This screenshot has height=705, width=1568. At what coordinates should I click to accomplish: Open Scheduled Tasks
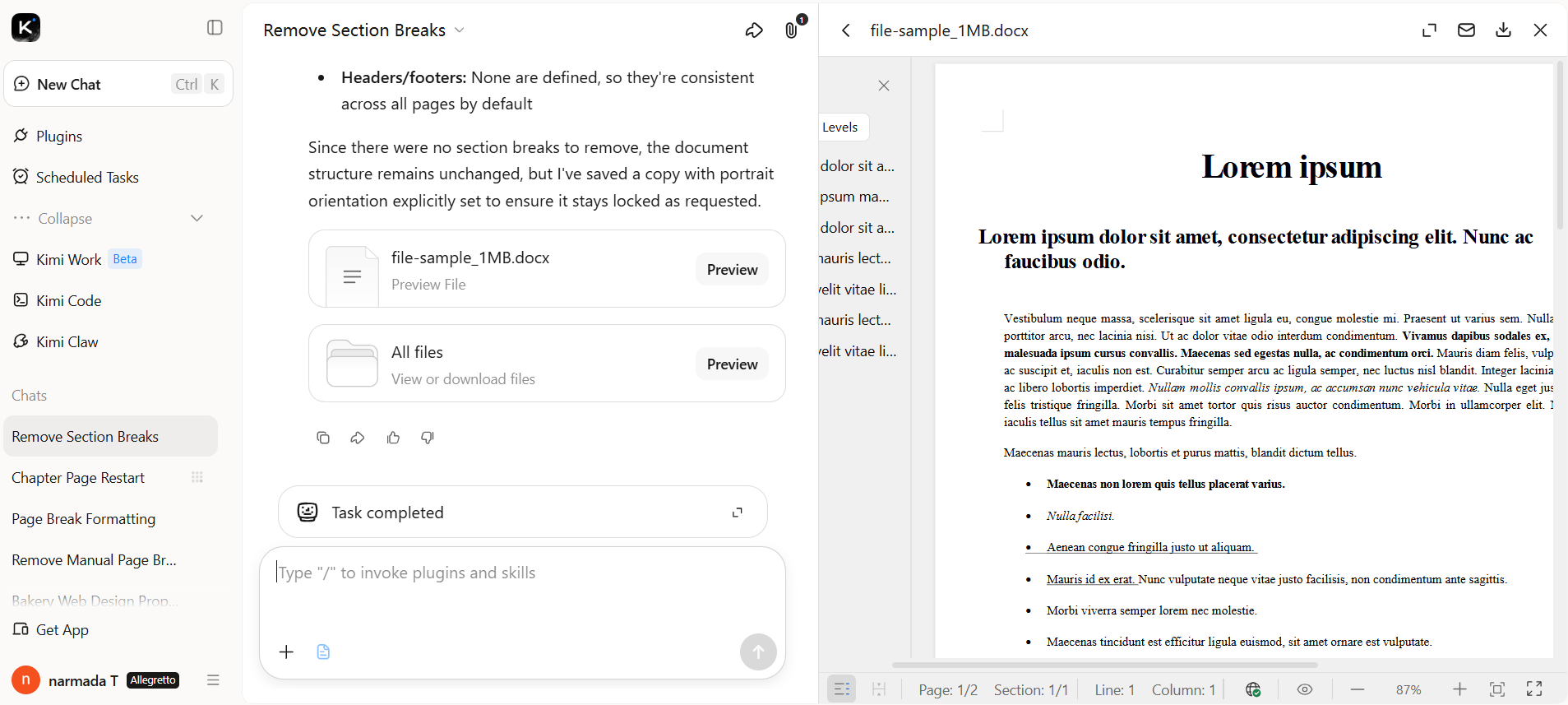coord(87,177)
